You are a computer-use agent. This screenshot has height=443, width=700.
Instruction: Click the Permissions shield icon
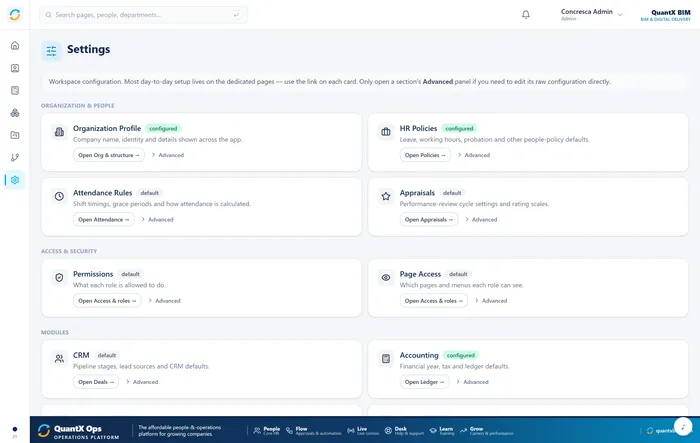click(x=59, y=277)
